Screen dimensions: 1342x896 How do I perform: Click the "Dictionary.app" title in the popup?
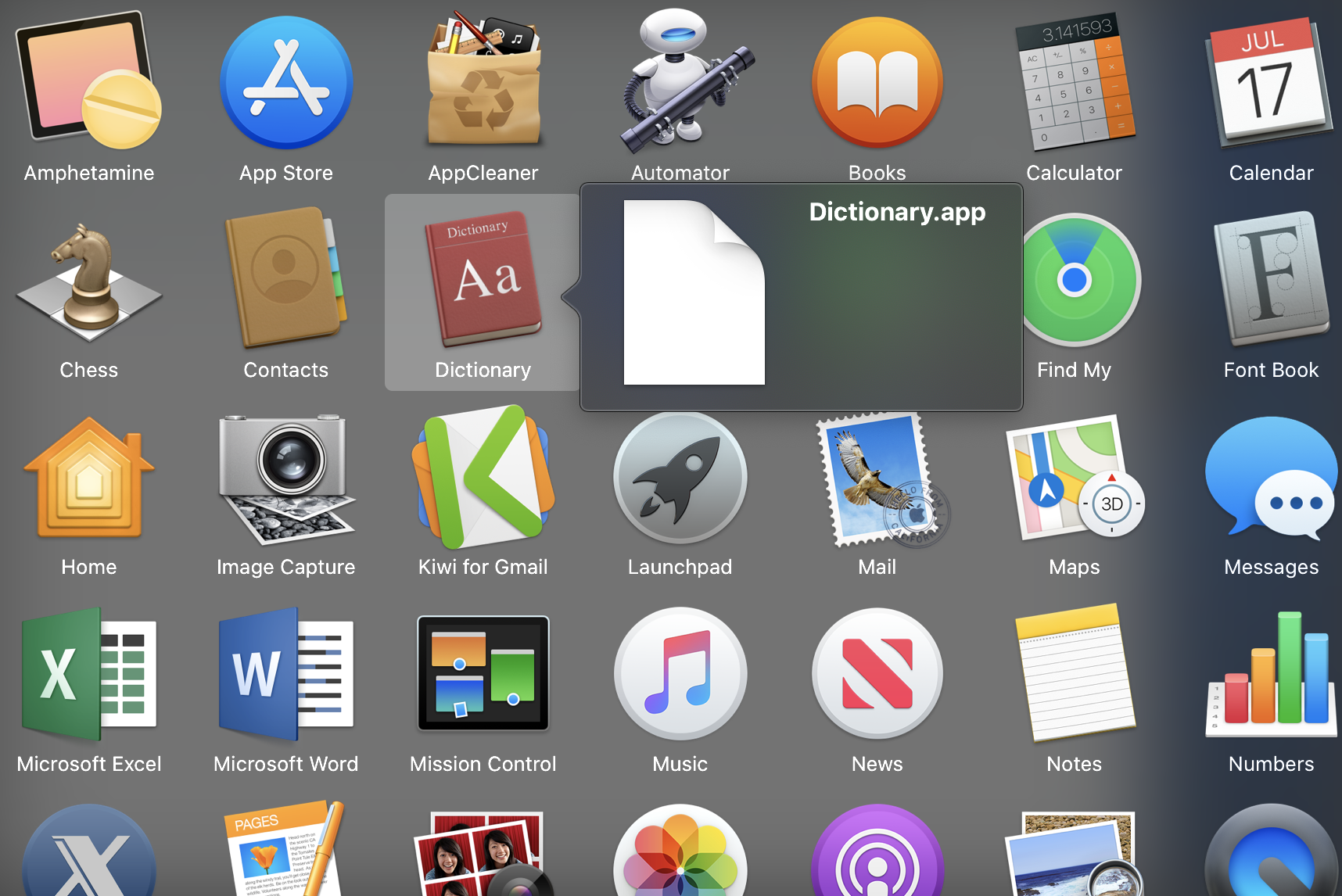tap(897, 212)
